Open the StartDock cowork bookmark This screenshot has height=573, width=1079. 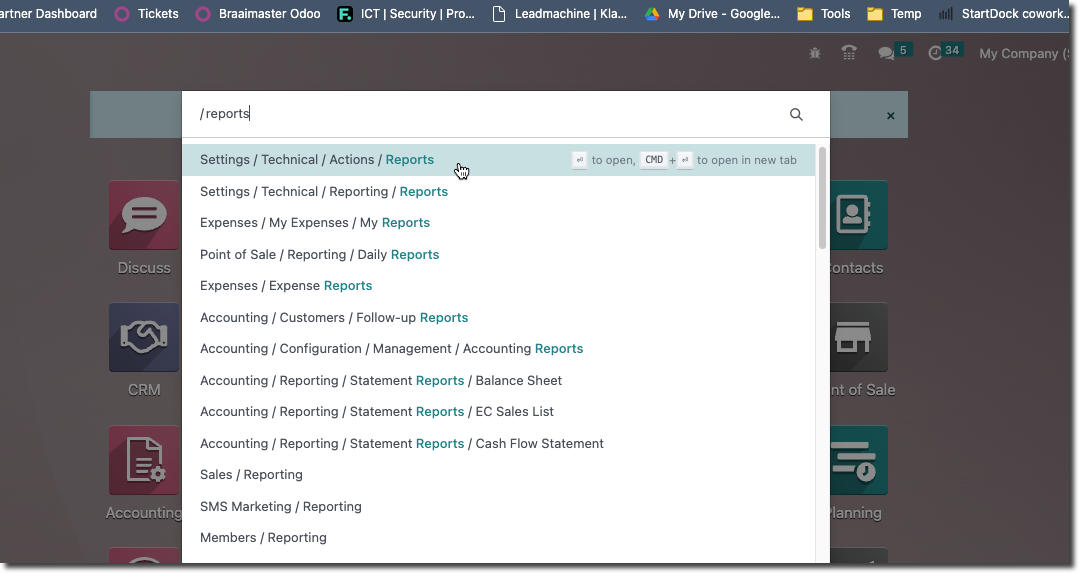pos(1005,14)
